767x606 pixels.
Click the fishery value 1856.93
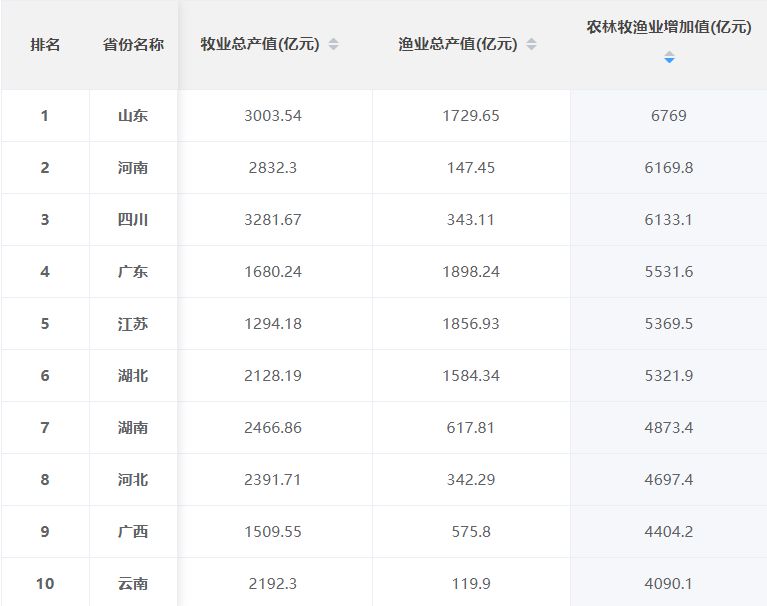[x=471, y=324]
